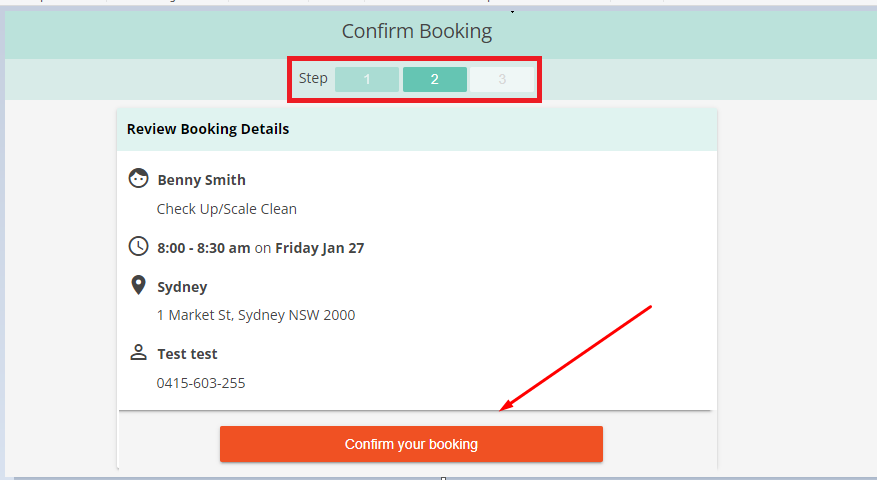Click the word 'on' between time and date
The height and width of the screenshot is (480, 877).
[263, 248]
